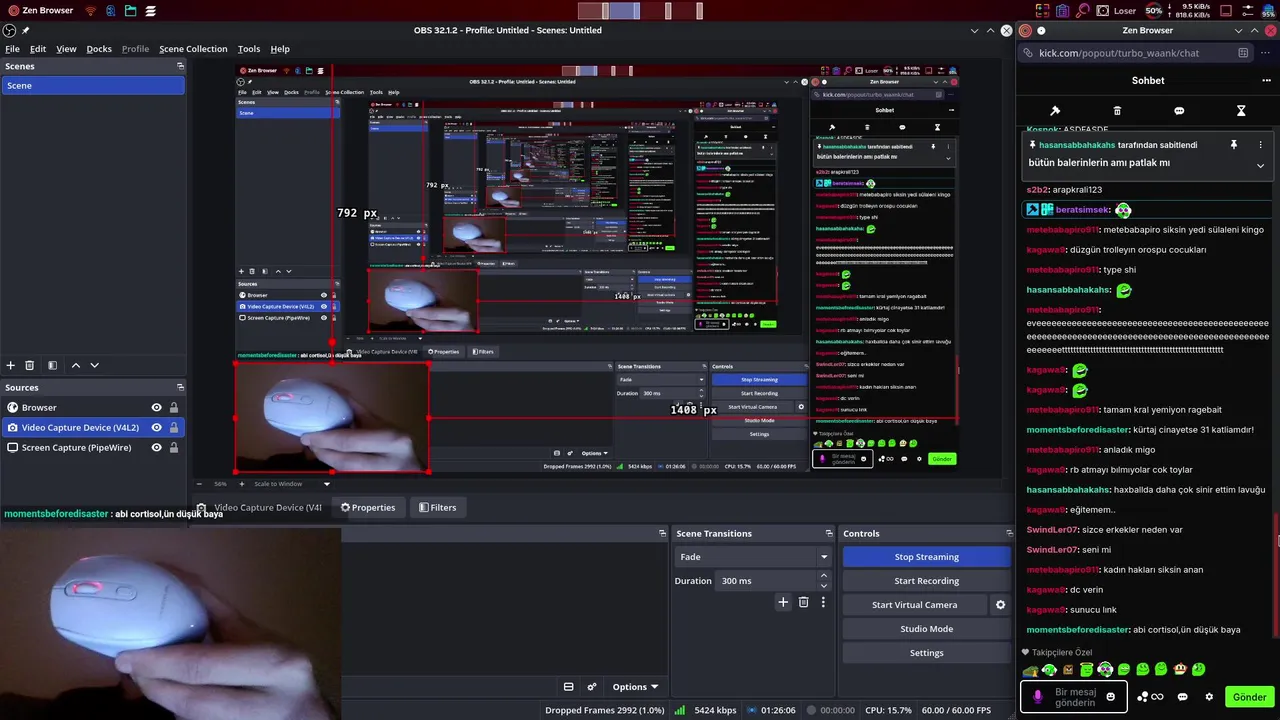Open the File menu

[12, 49]
